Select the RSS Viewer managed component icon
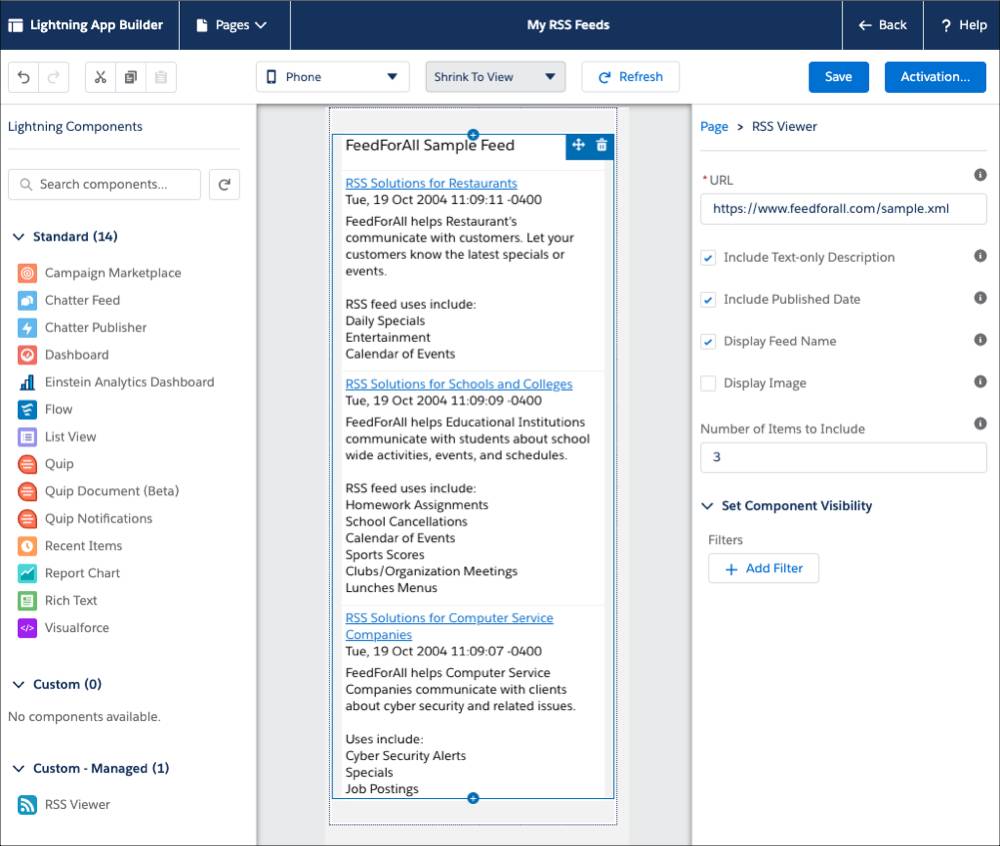 27,805
